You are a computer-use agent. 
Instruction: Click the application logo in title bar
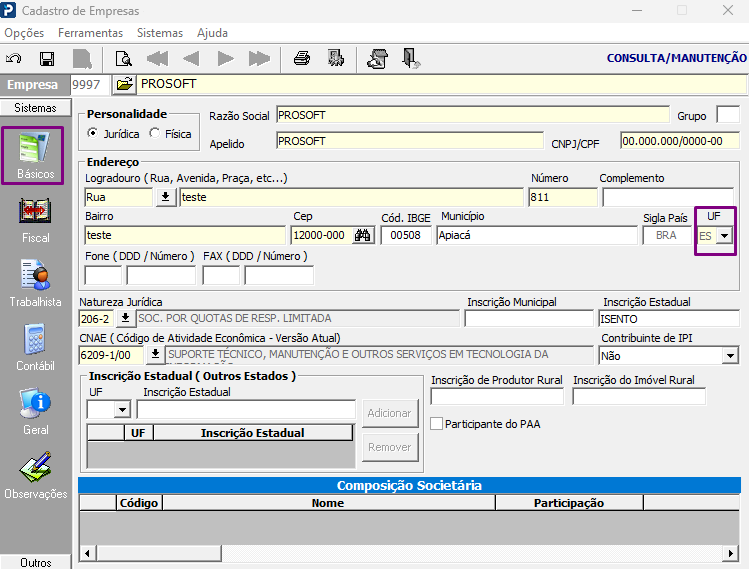click(x=8, y=11)
